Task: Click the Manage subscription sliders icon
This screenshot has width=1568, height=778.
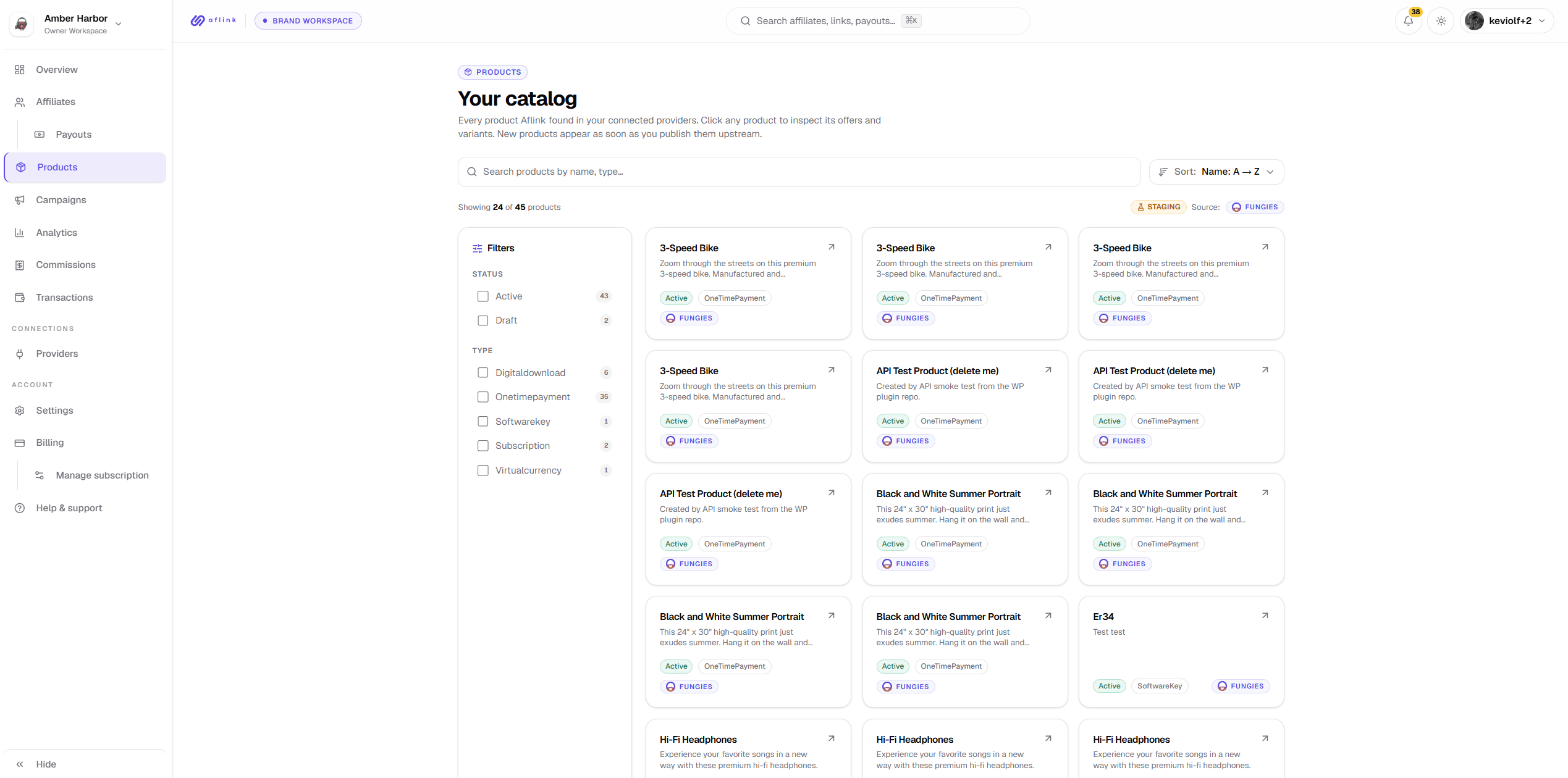Action: pos(40,475)
